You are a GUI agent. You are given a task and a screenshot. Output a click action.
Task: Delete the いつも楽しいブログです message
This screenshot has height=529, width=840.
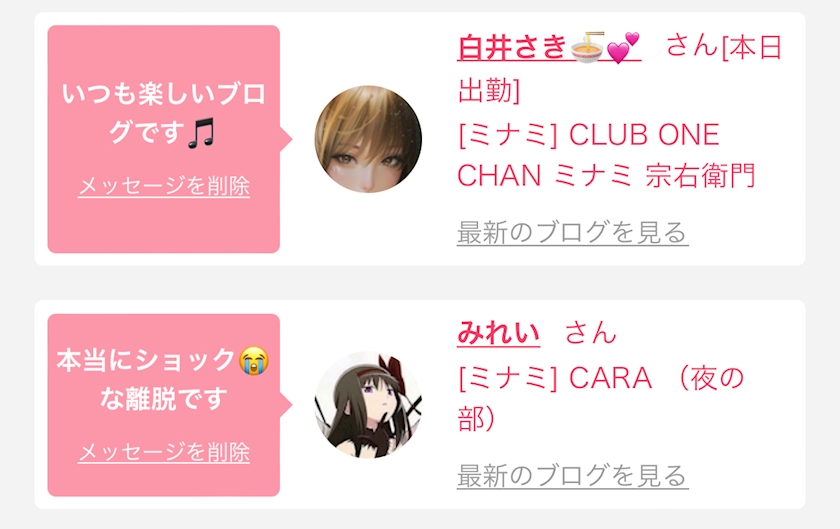(x=163, y=187)
